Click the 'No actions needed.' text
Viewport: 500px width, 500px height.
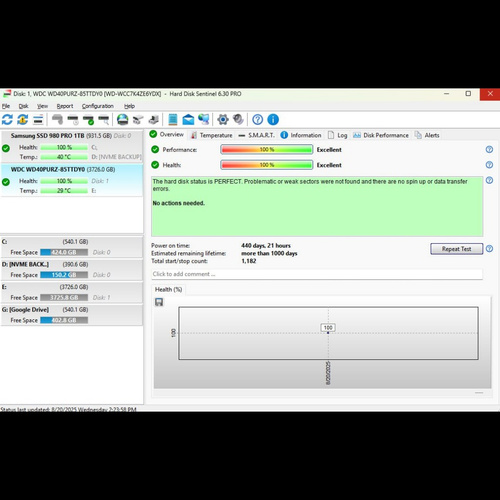point(179,203)
